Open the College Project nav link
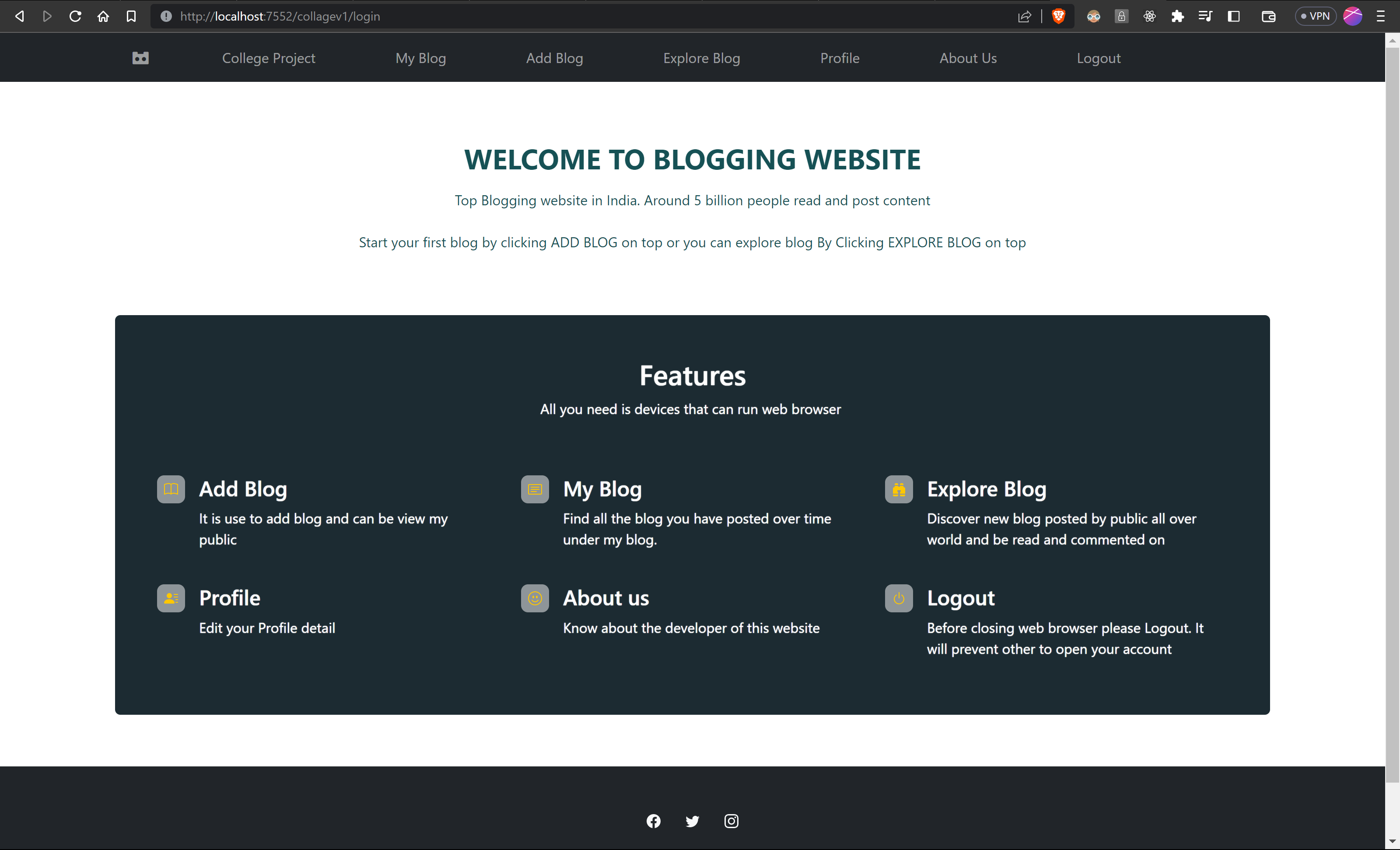1400x850 pixels. pos(268,58)
